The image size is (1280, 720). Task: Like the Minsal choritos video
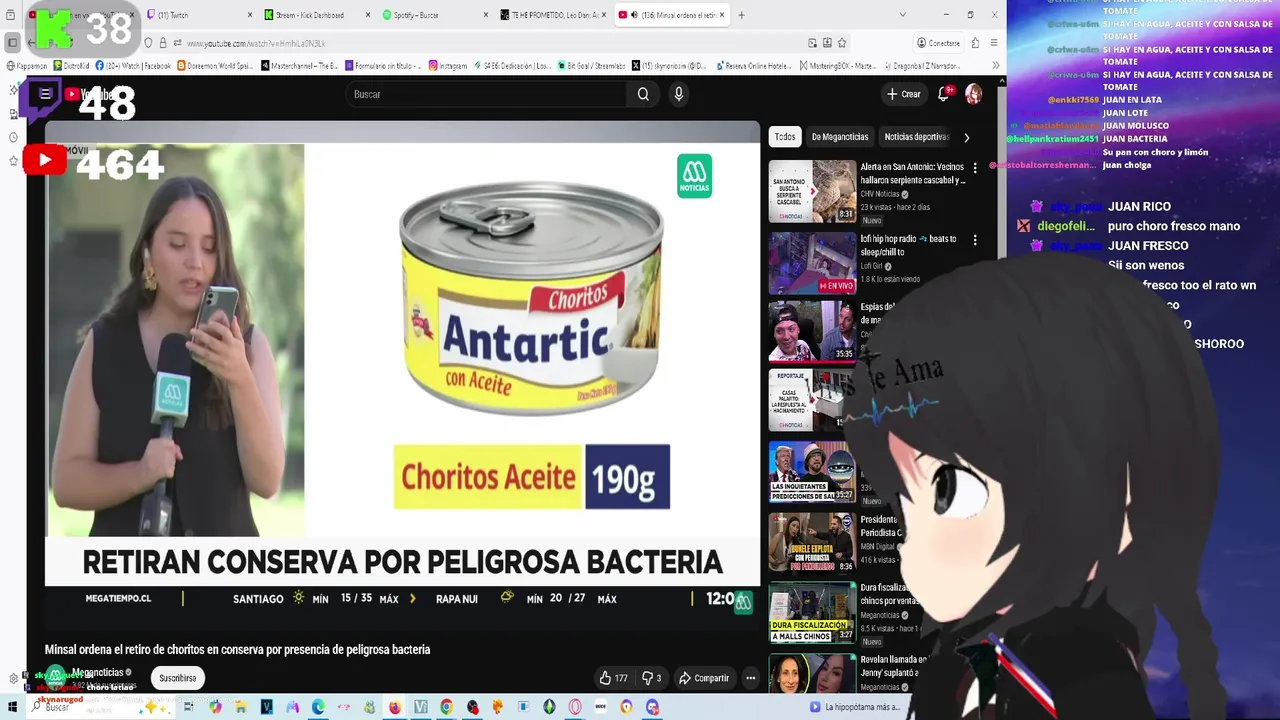pos(613,678)
